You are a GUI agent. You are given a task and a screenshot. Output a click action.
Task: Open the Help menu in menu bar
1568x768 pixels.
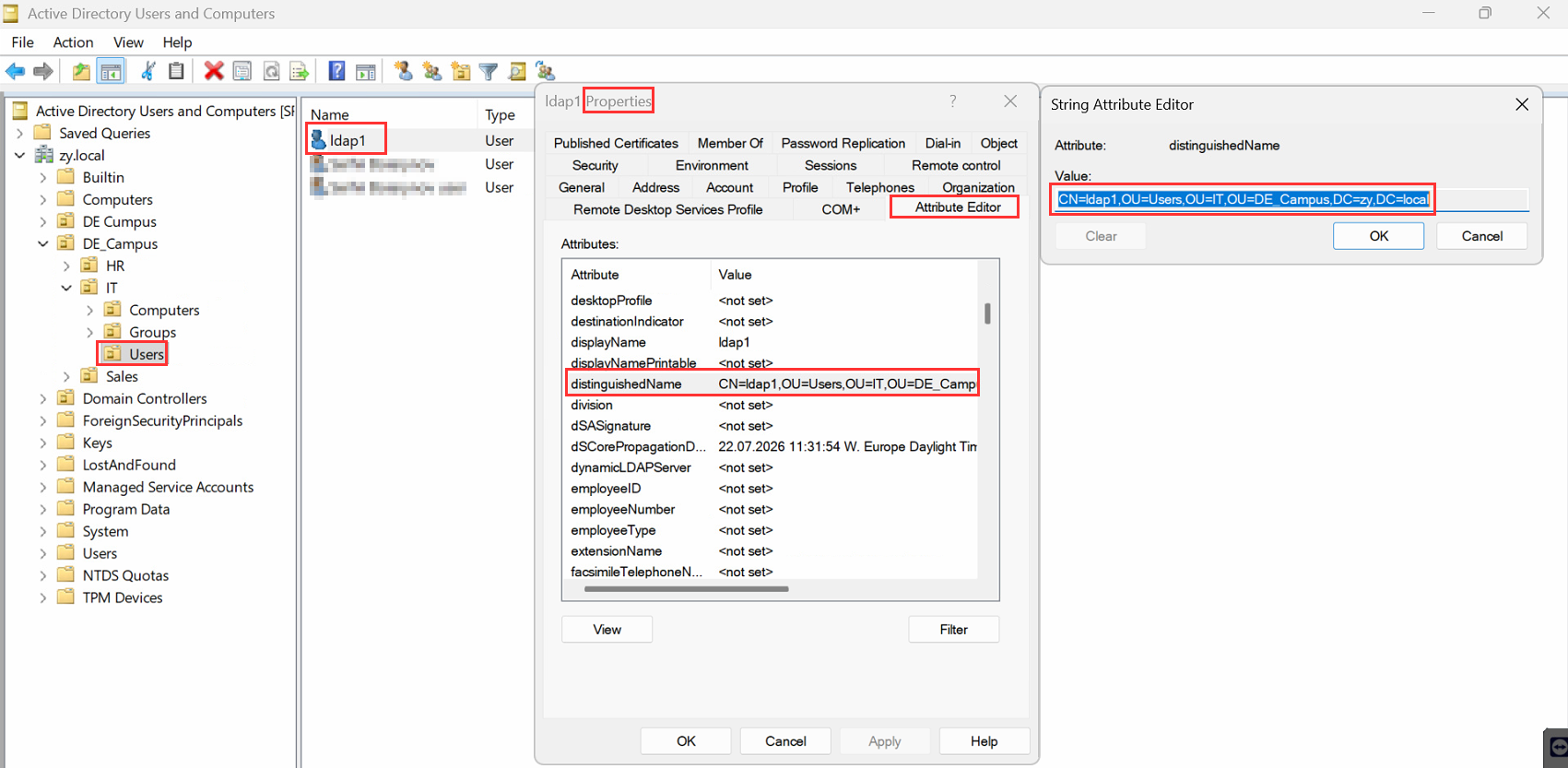(x=177, y=42)
